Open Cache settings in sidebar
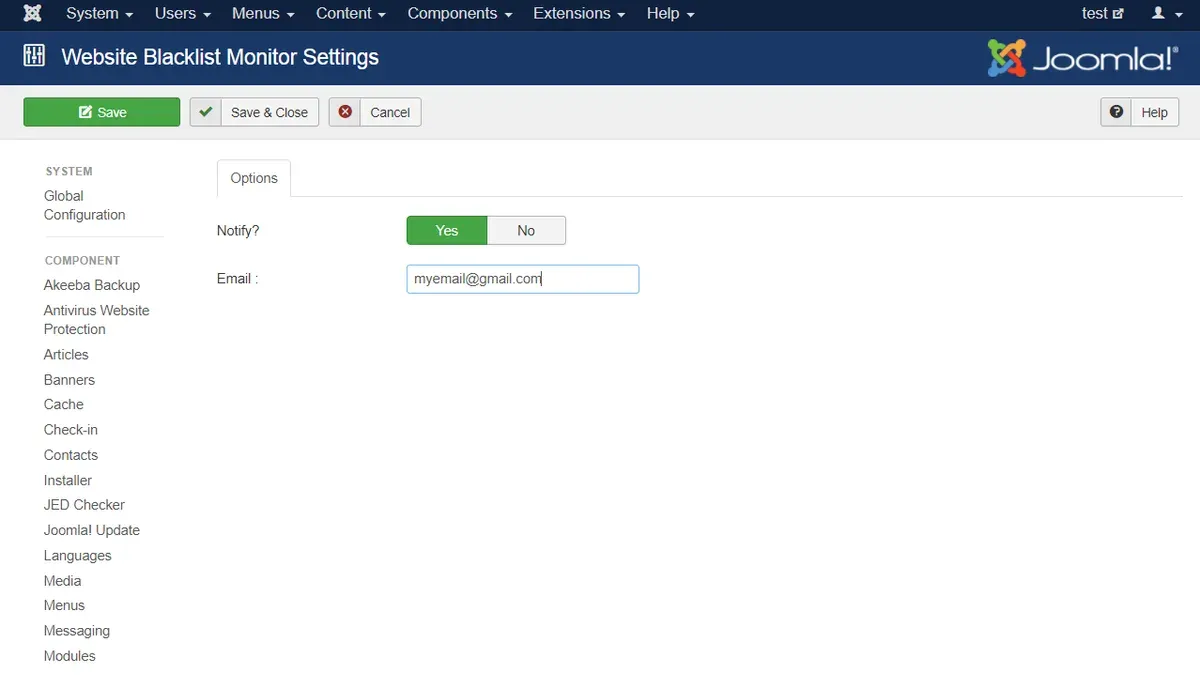 (x=64, y=404)
